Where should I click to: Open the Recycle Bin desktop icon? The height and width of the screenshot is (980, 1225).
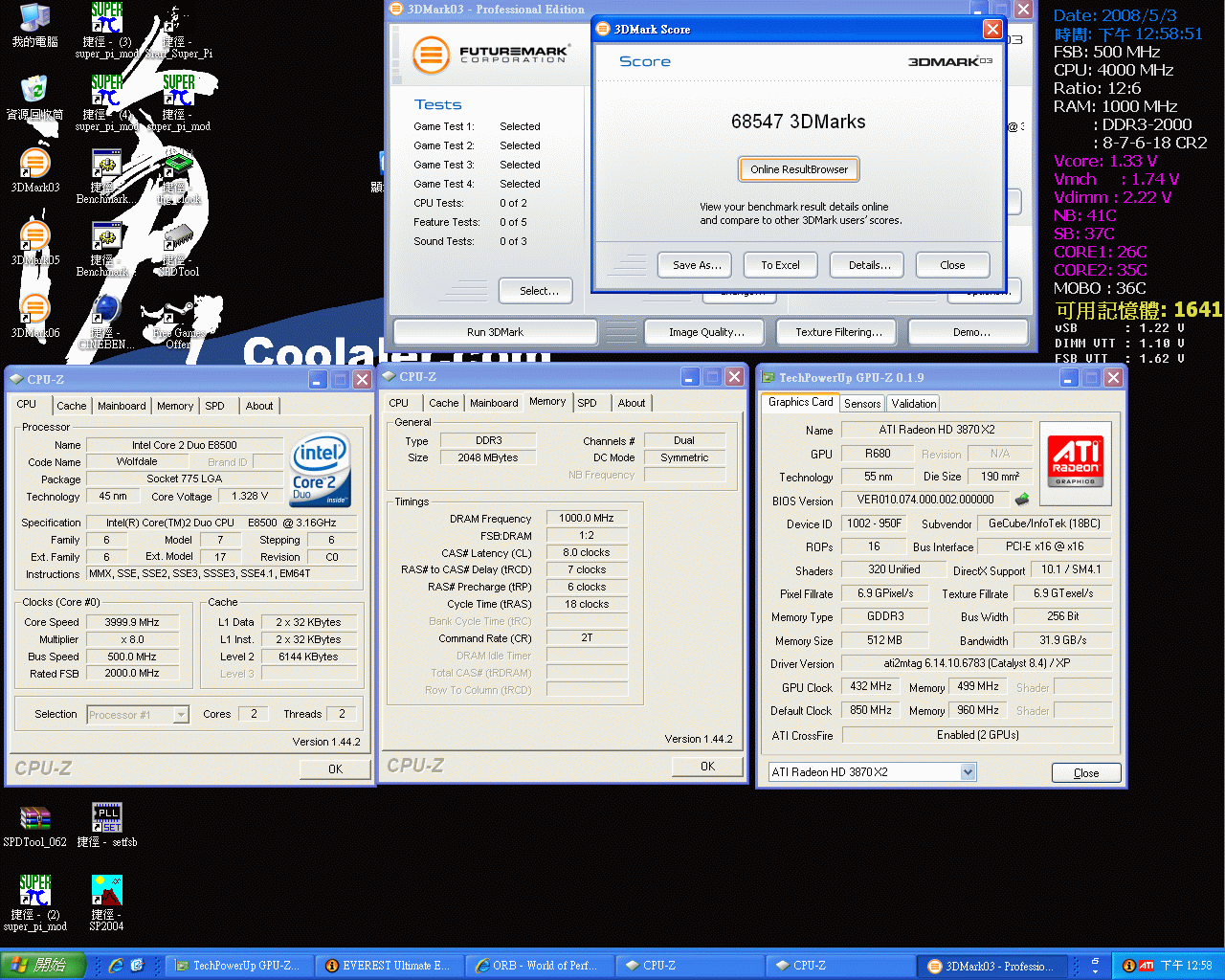point(34,92)
